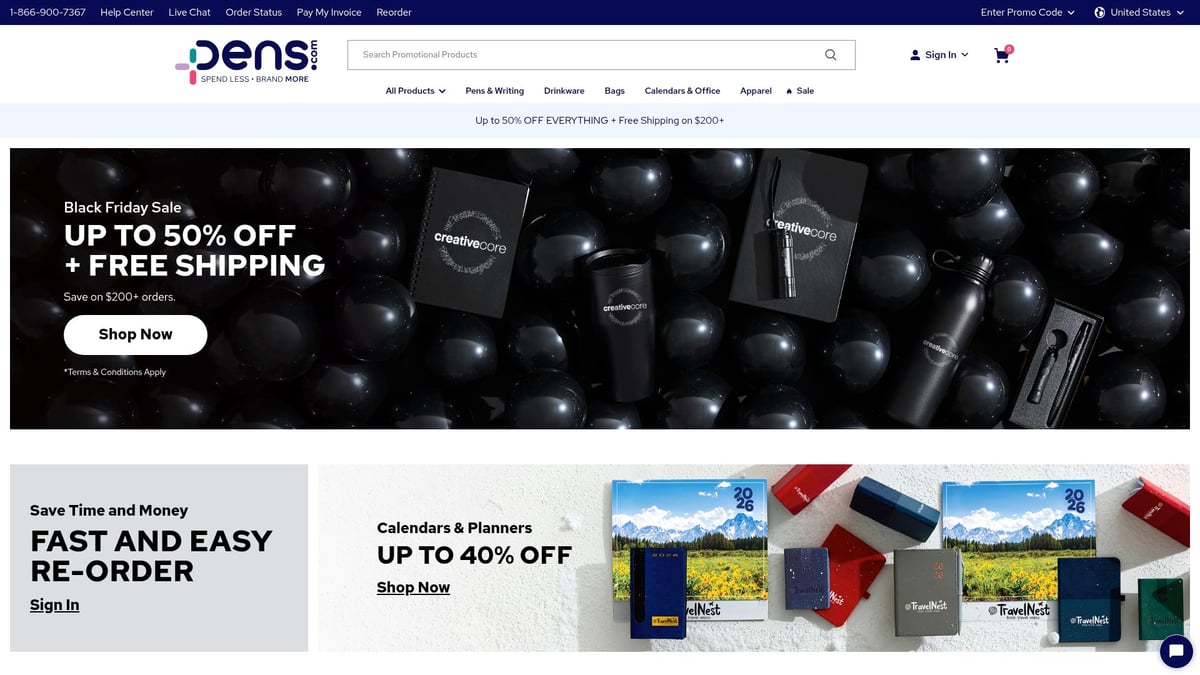Screen dimensions: 1200x675
Task: Open the Enter Promo Code dropdown
Action: pos(1028,12)
